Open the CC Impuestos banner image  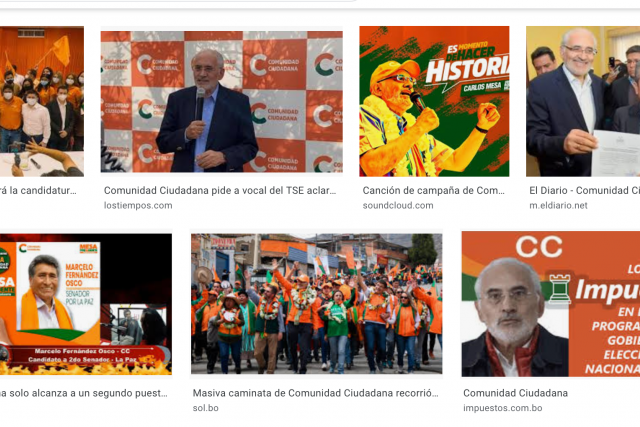[x=551, y=304]
